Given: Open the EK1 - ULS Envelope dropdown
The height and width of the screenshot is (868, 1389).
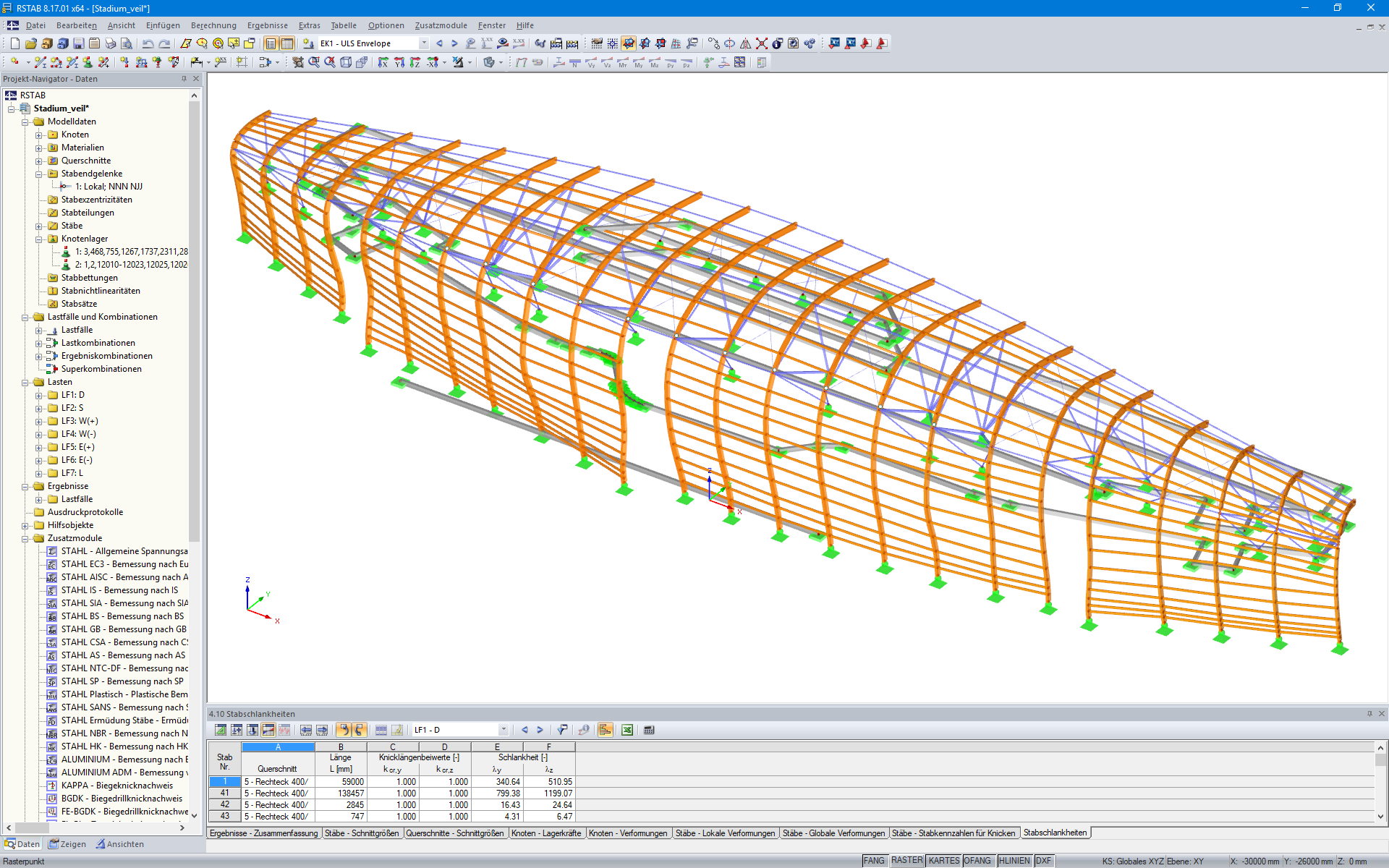Looking at the screenshot, I should 425,43.
